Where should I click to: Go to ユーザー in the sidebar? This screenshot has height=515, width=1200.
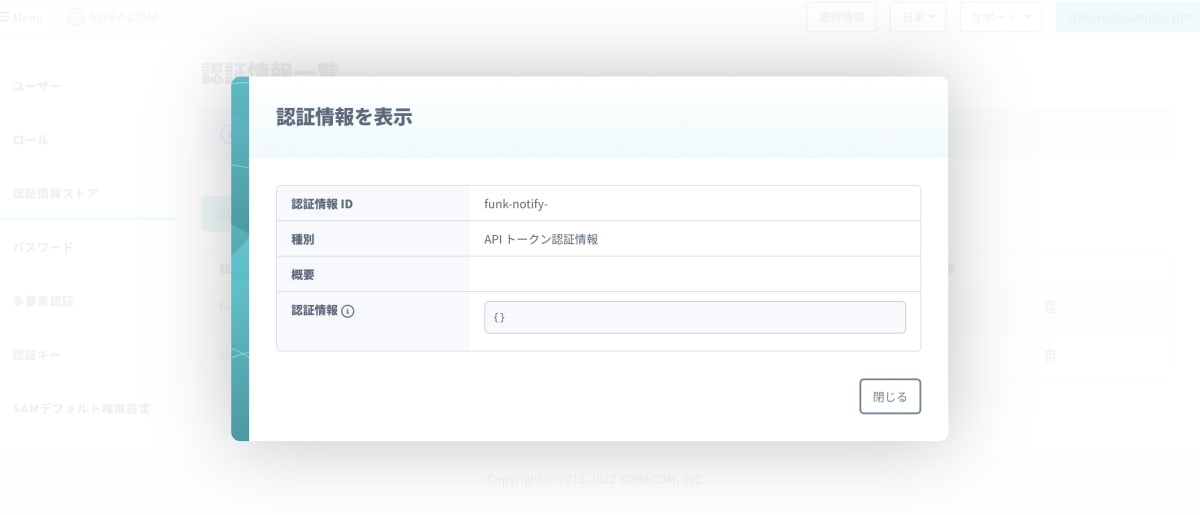click(37, 87)
